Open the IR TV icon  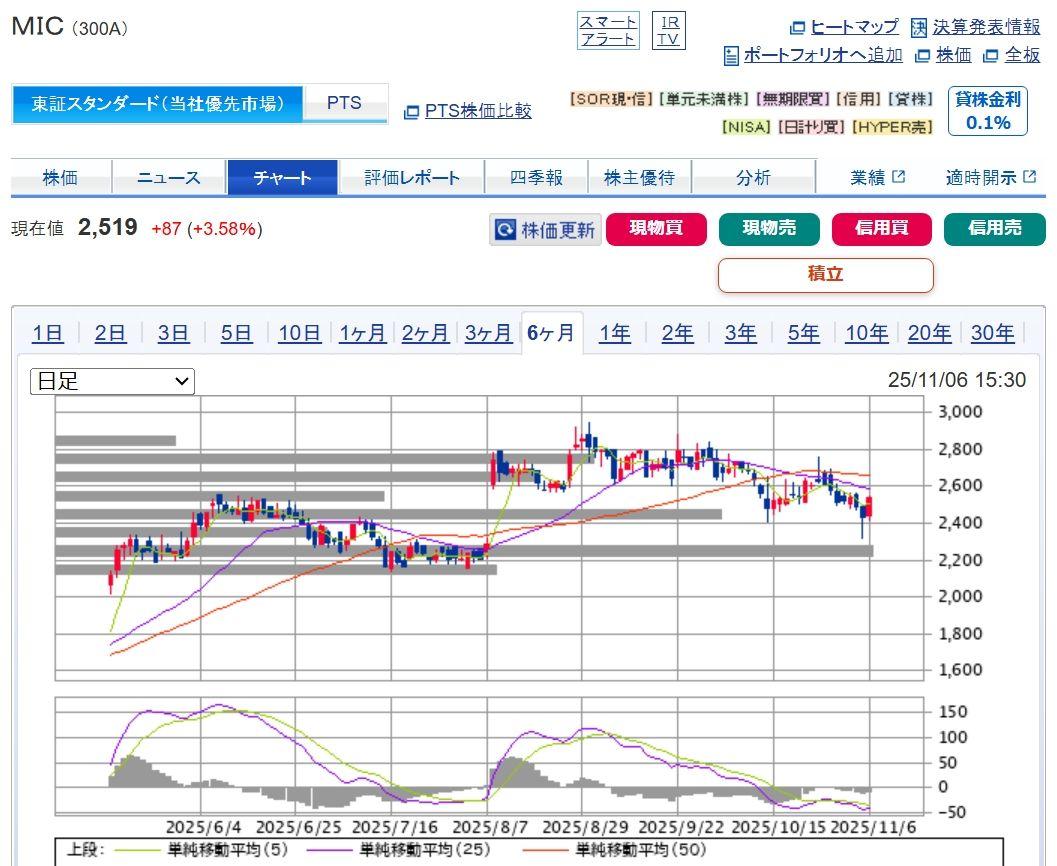(668, 30)
